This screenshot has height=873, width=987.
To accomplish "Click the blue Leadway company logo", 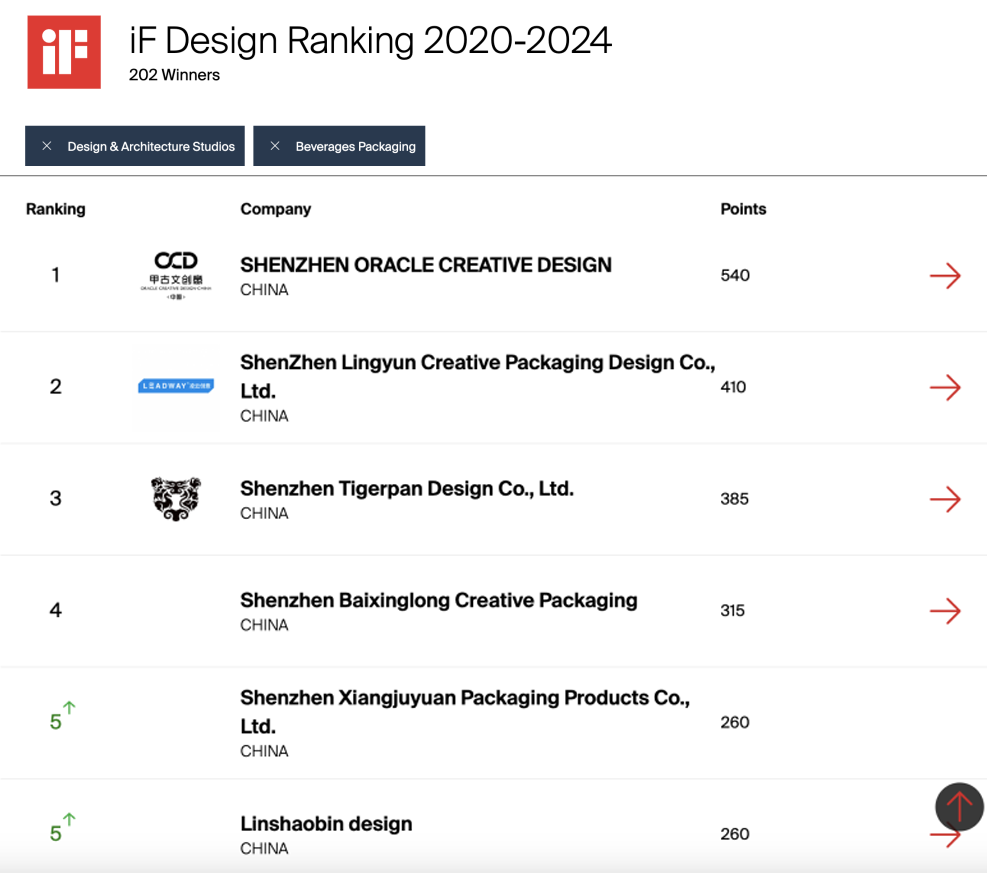I will [x=176, y=386].
